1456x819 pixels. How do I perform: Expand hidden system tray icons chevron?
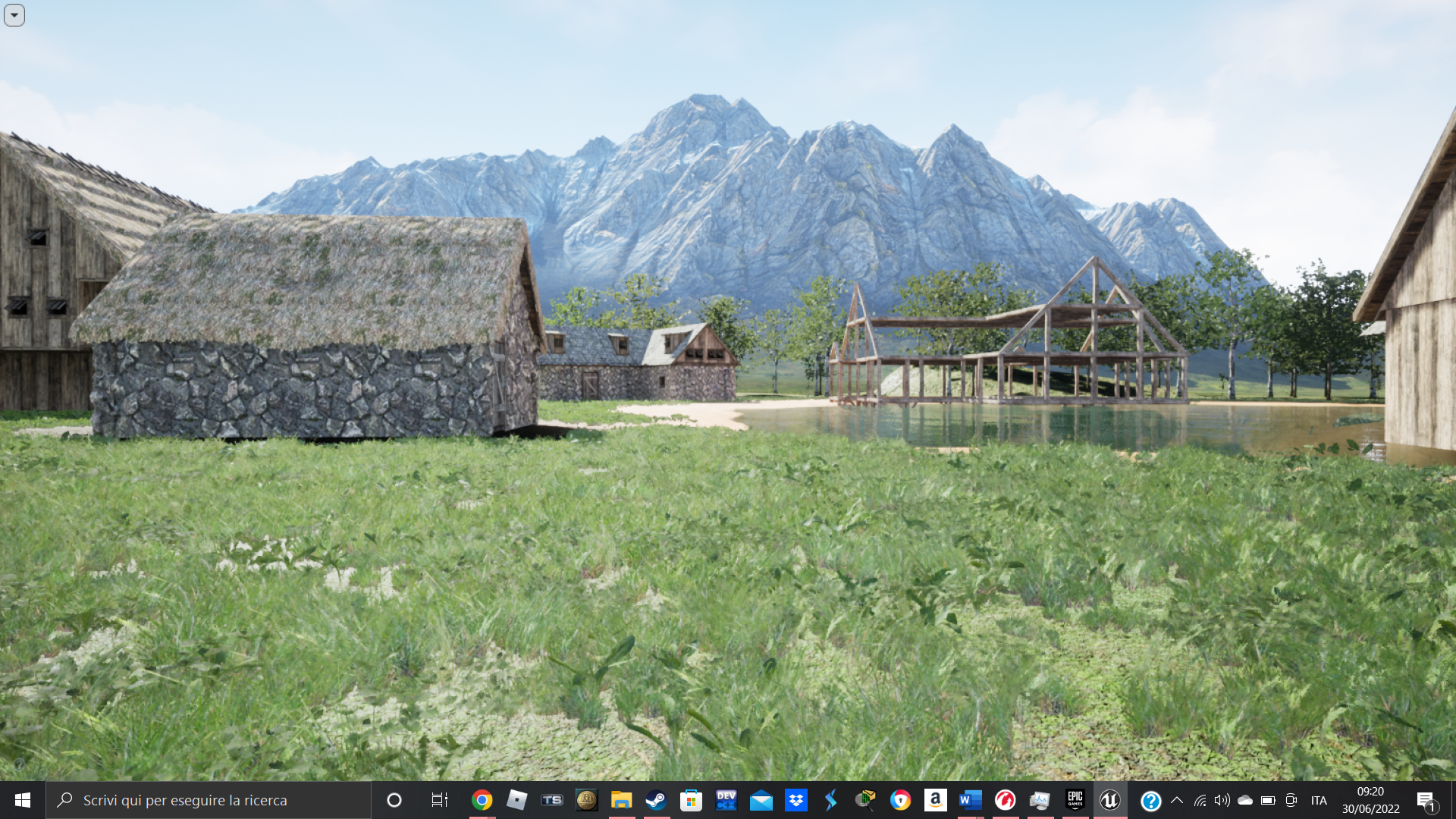(x=1177, y=800)
